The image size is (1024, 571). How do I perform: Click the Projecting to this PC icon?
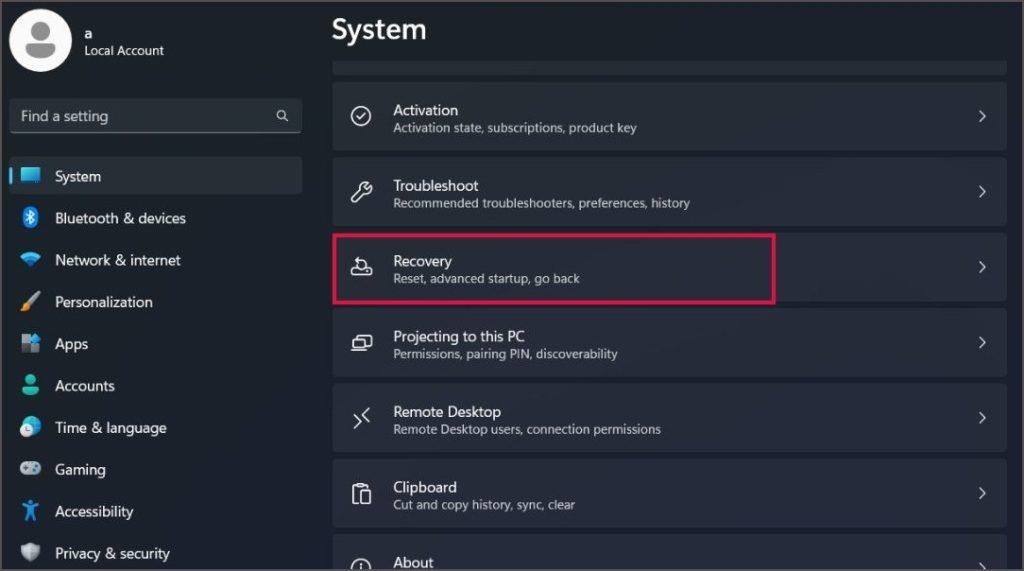coord(361,342)
